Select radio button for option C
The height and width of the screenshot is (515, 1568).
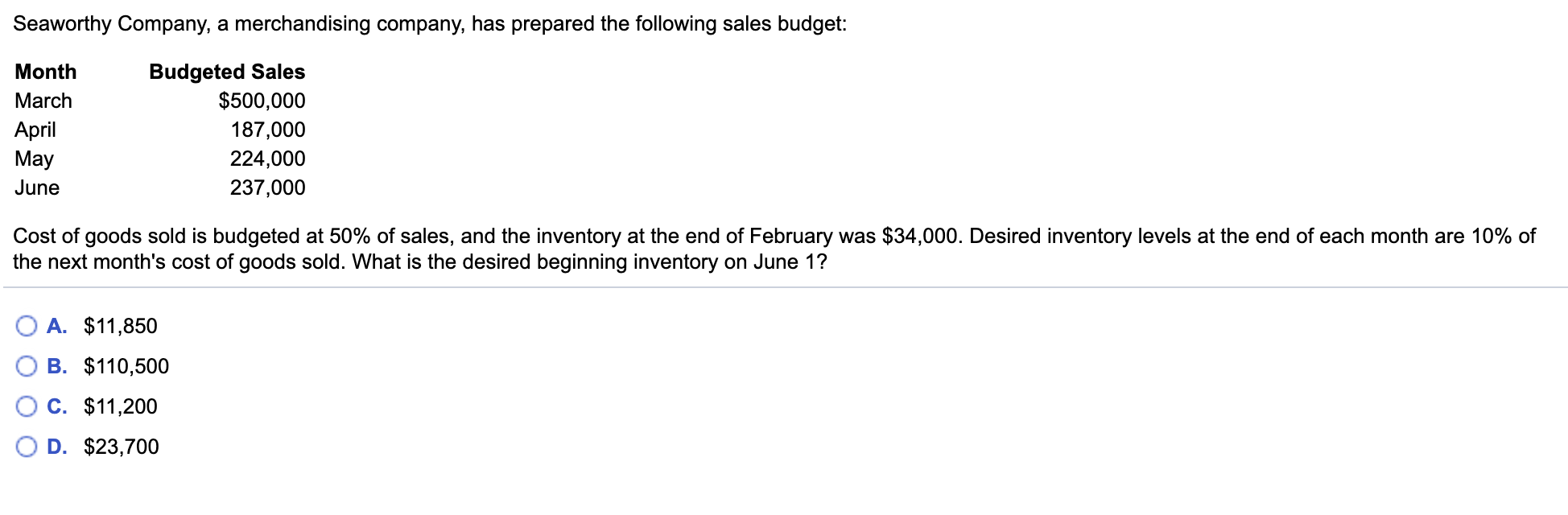pos(27,406)
